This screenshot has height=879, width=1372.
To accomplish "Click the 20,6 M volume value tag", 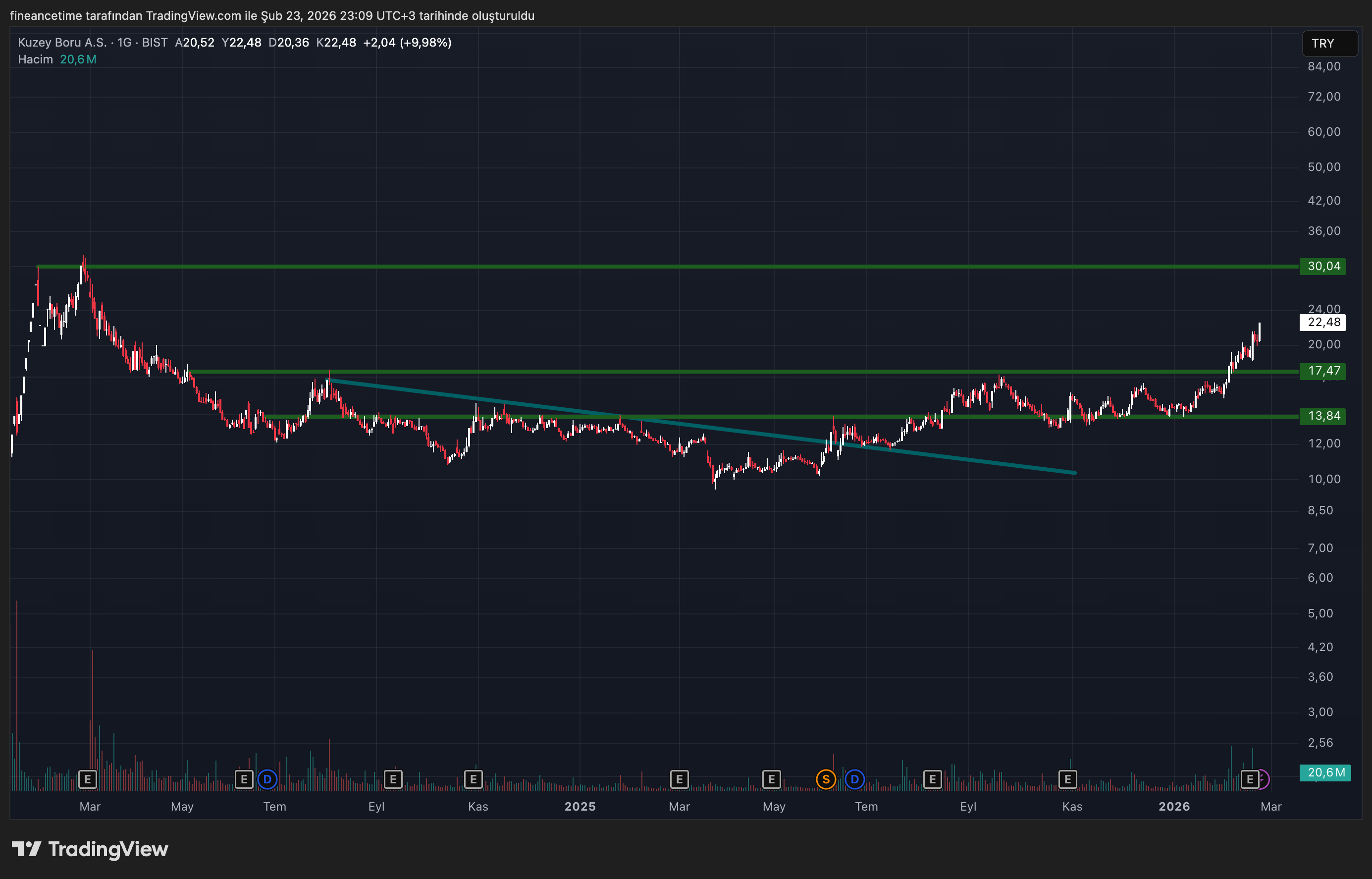I will (x=1324, y=773).
